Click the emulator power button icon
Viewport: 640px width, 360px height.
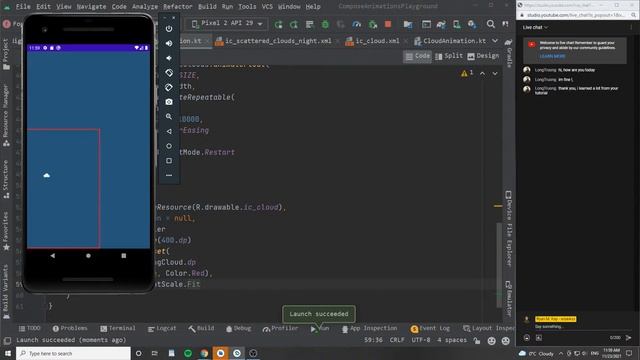[x=169, y=29]
